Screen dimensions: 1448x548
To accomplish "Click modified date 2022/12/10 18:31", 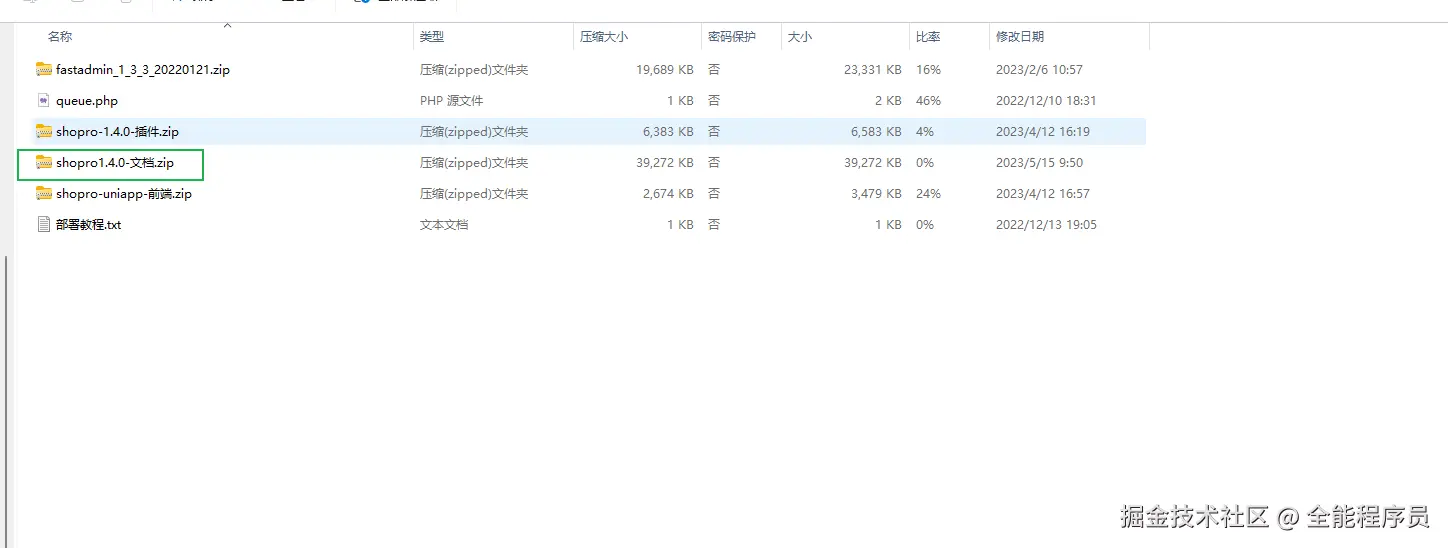I will [1046, 101].
